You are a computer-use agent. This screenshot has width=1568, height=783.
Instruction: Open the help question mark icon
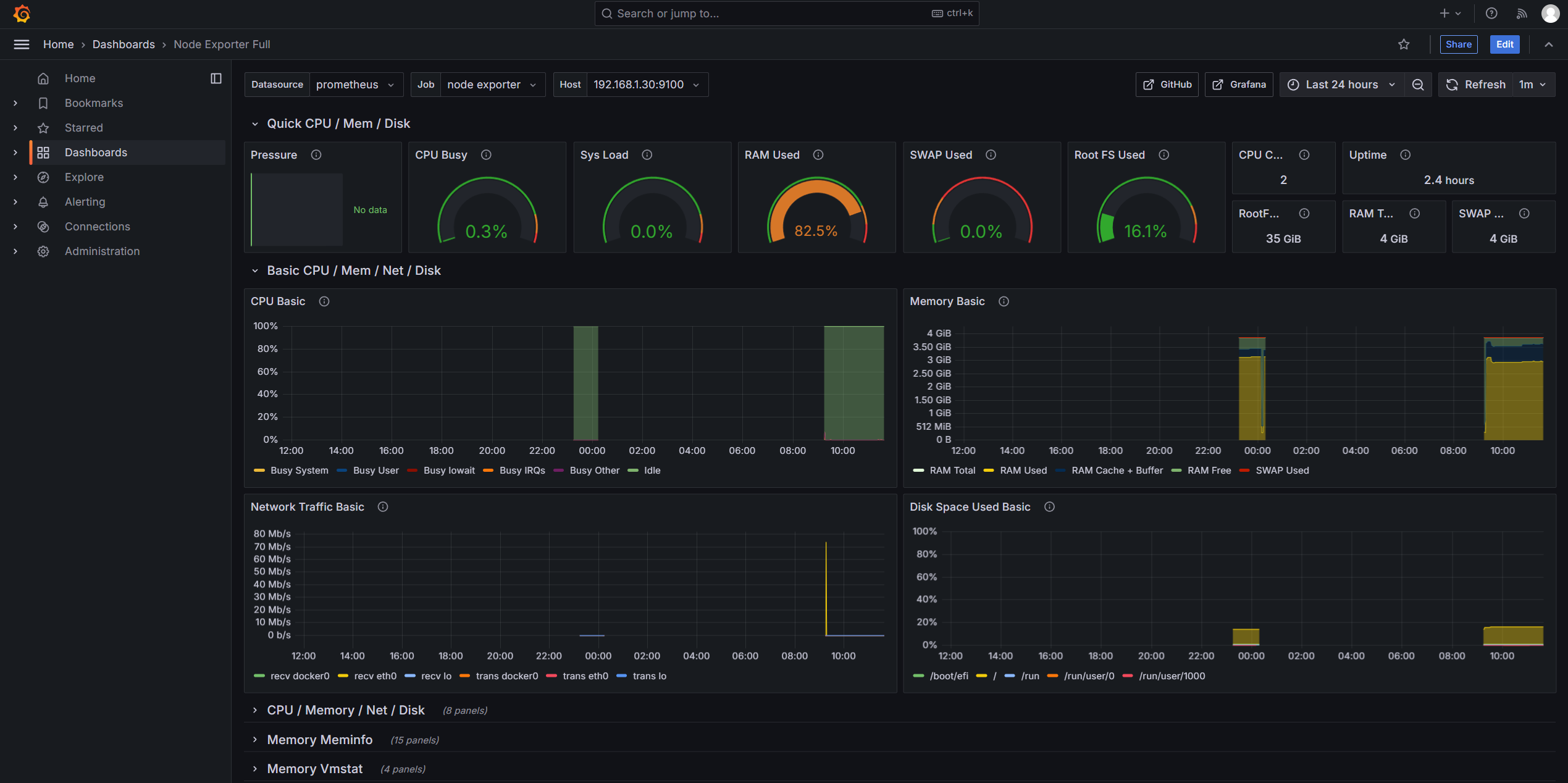click(x=1491, y=14)
